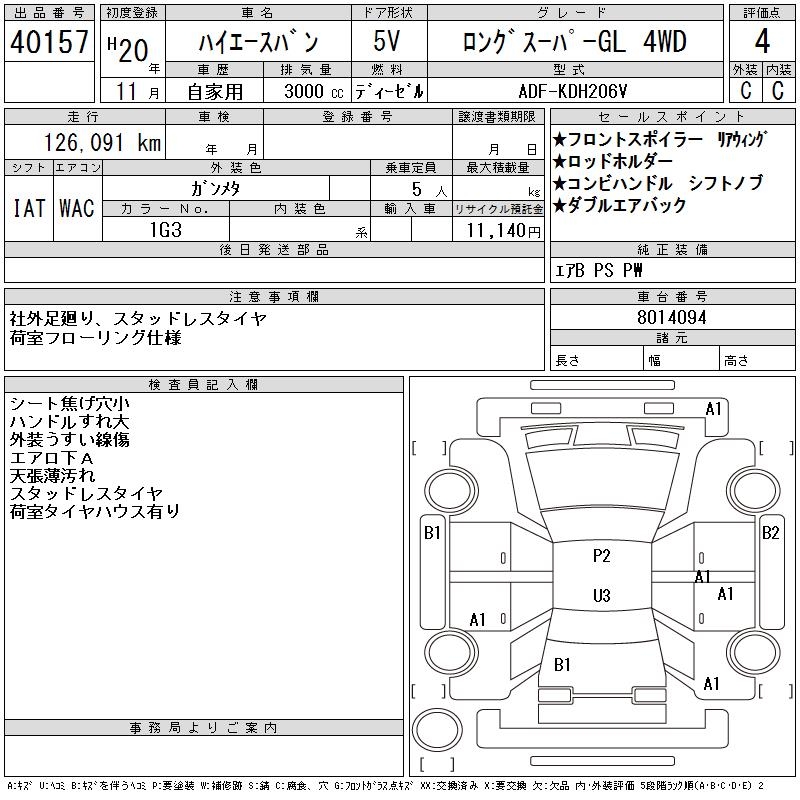Click inspector note エアロ下A
The image size is (800, 800).
click(52, 458)
